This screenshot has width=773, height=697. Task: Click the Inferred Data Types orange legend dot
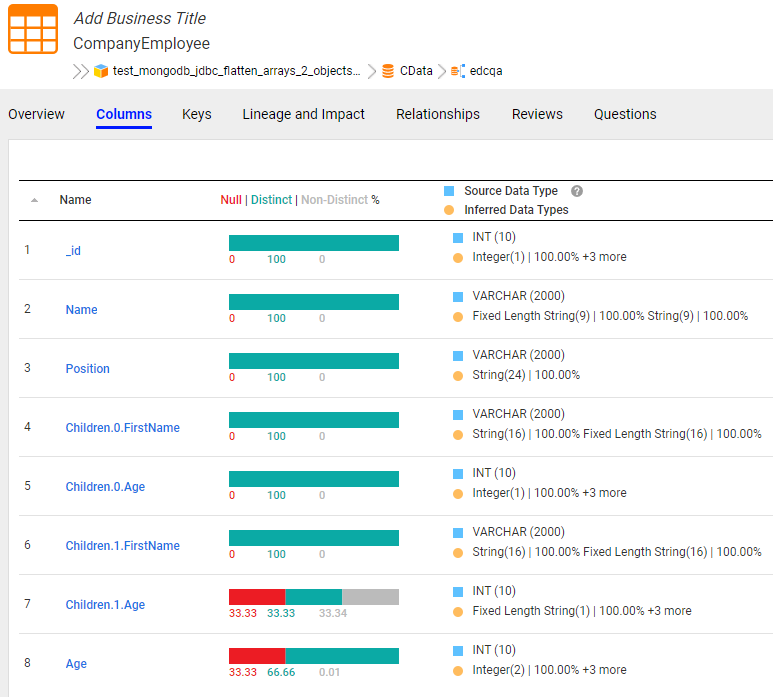[449, 210]
